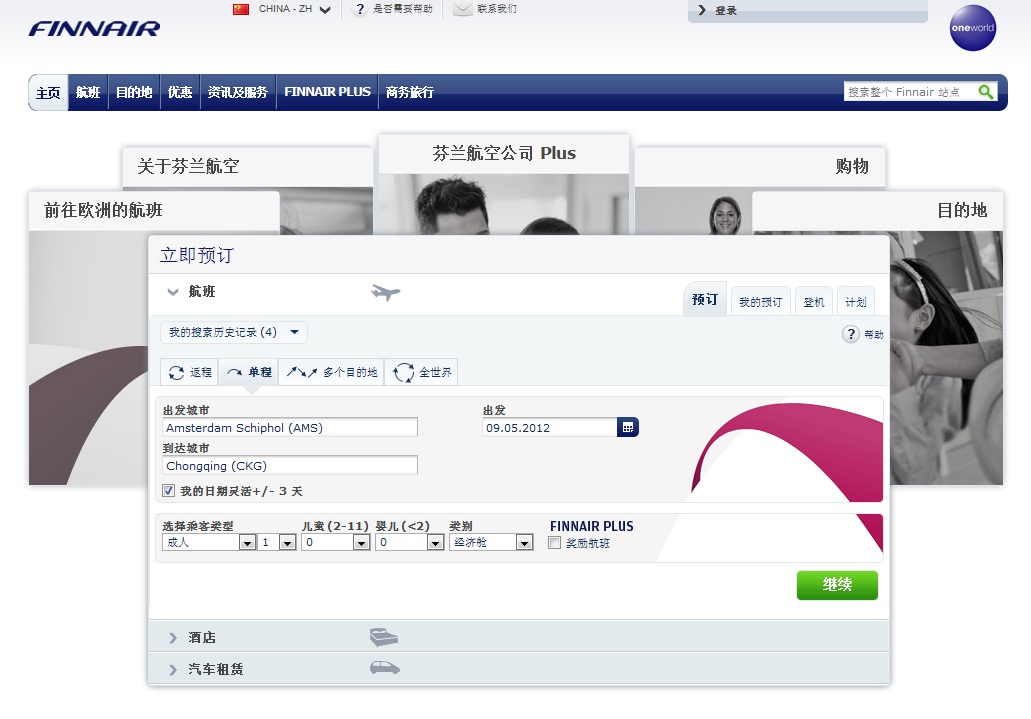This screenshot has width=1031, height=719.
Task: Click the arrival city Chongqing input field
Action: point(290,465)
